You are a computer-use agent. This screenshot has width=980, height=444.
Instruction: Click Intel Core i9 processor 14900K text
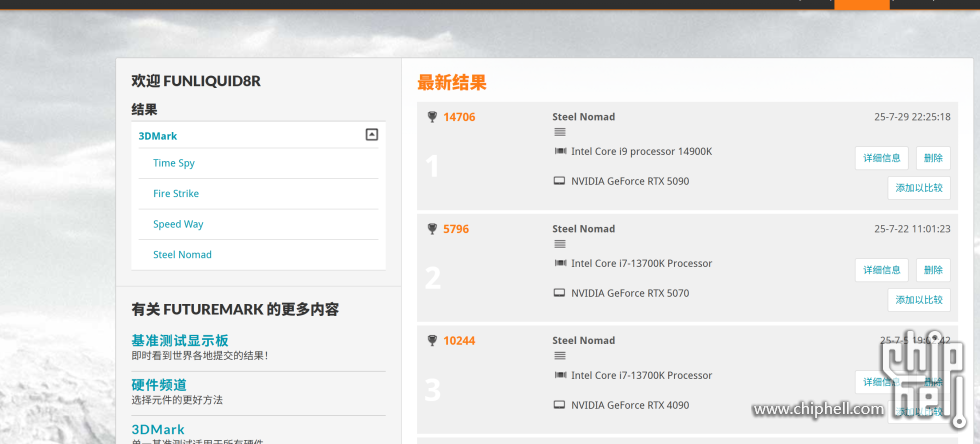[641, 151]
